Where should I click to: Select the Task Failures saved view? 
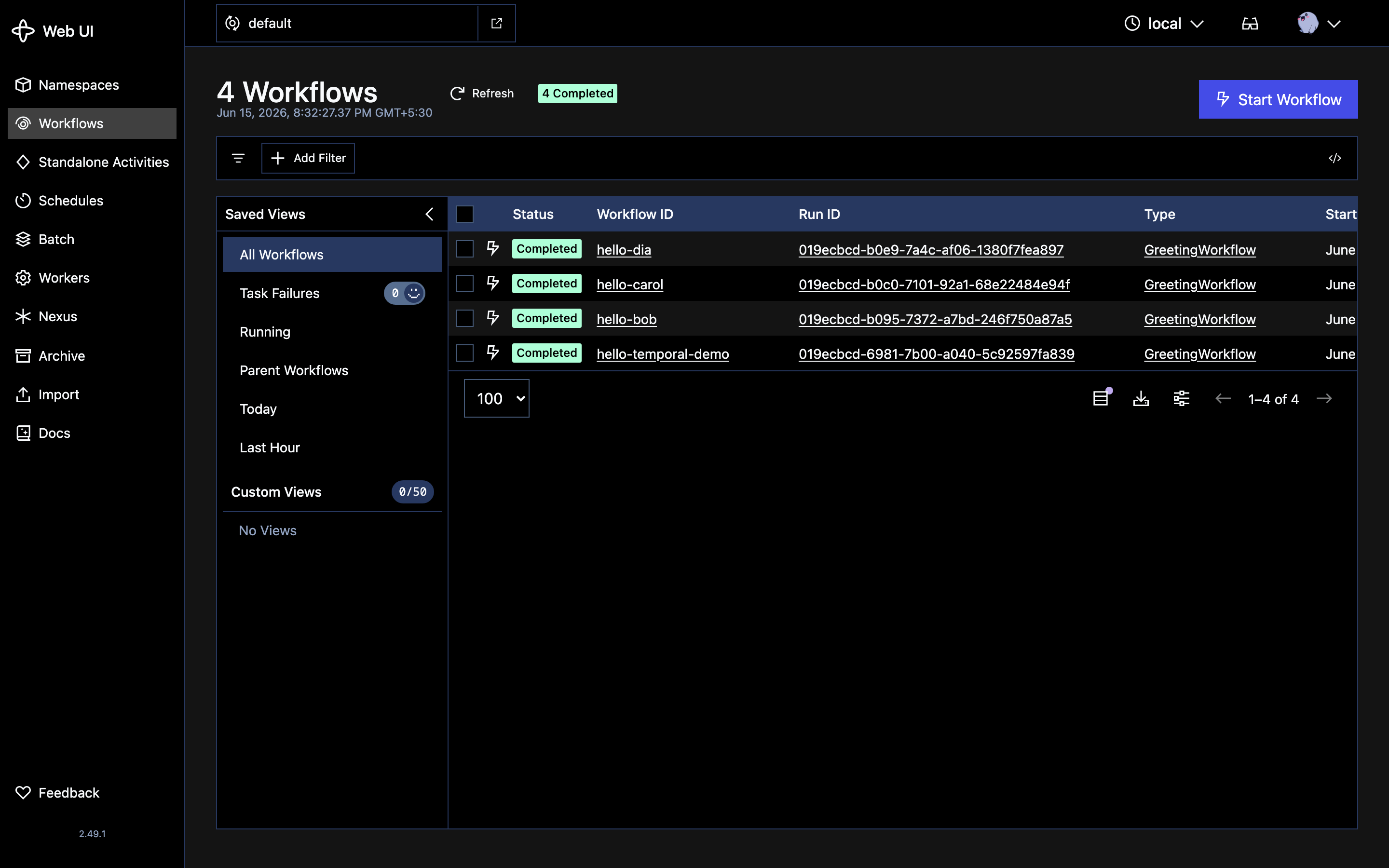(x=332, y=293)
